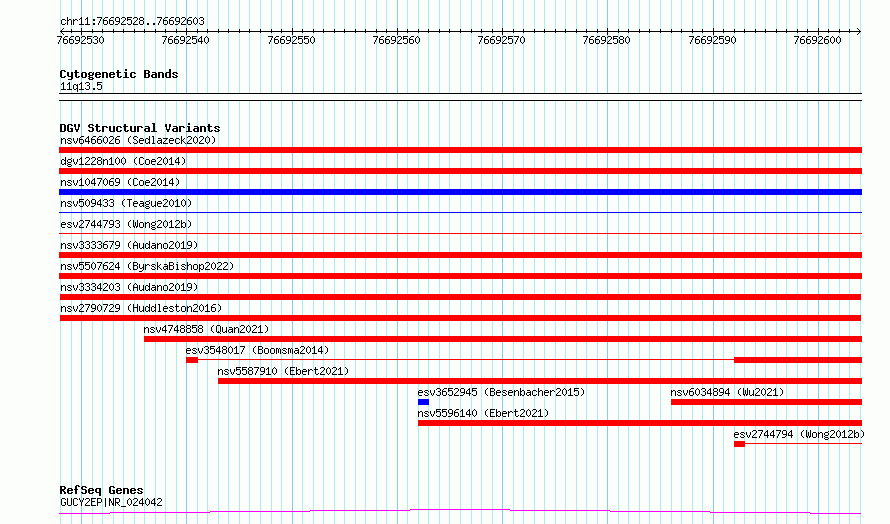Click the nsv4748858 (Quan2021) label
The width and height of the screenshot is (890, 524).
click(206, 329)
